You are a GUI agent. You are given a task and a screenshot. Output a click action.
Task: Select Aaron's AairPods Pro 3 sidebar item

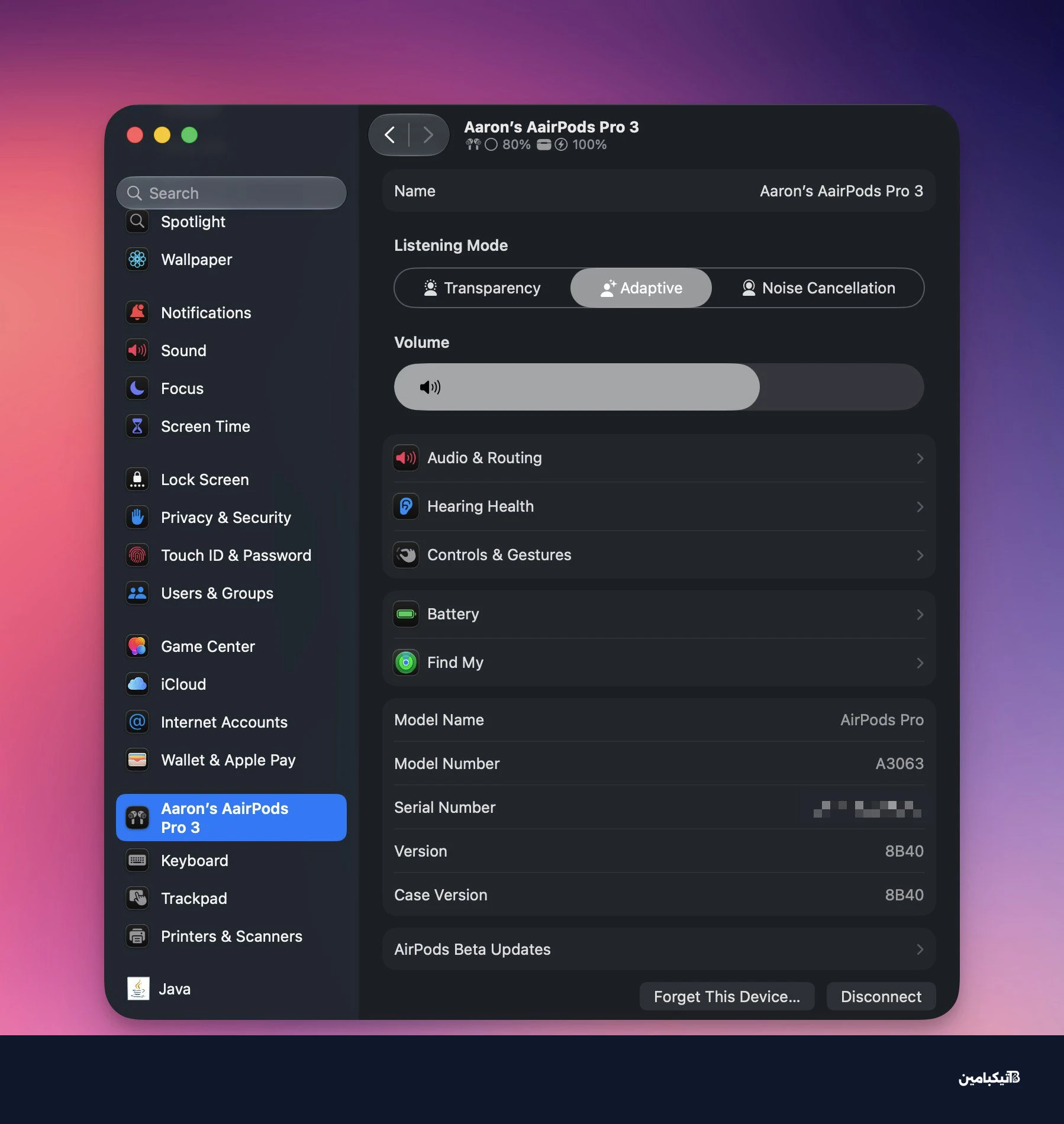click(x=231, y=818)
